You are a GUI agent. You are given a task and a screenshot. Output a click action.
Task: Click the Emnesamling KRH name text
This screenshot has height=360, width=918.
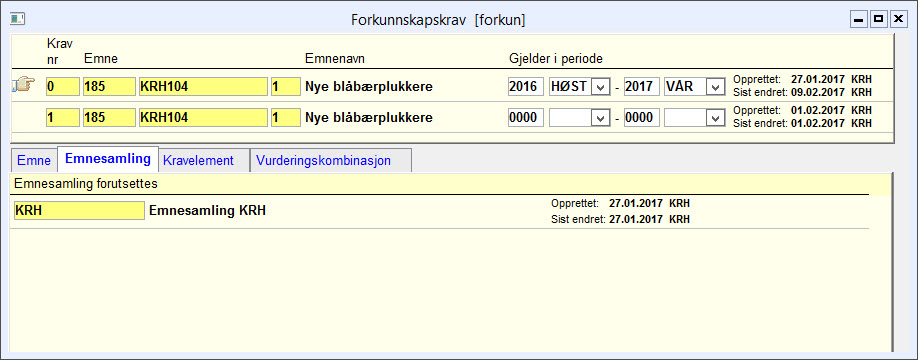click(208, 211)
